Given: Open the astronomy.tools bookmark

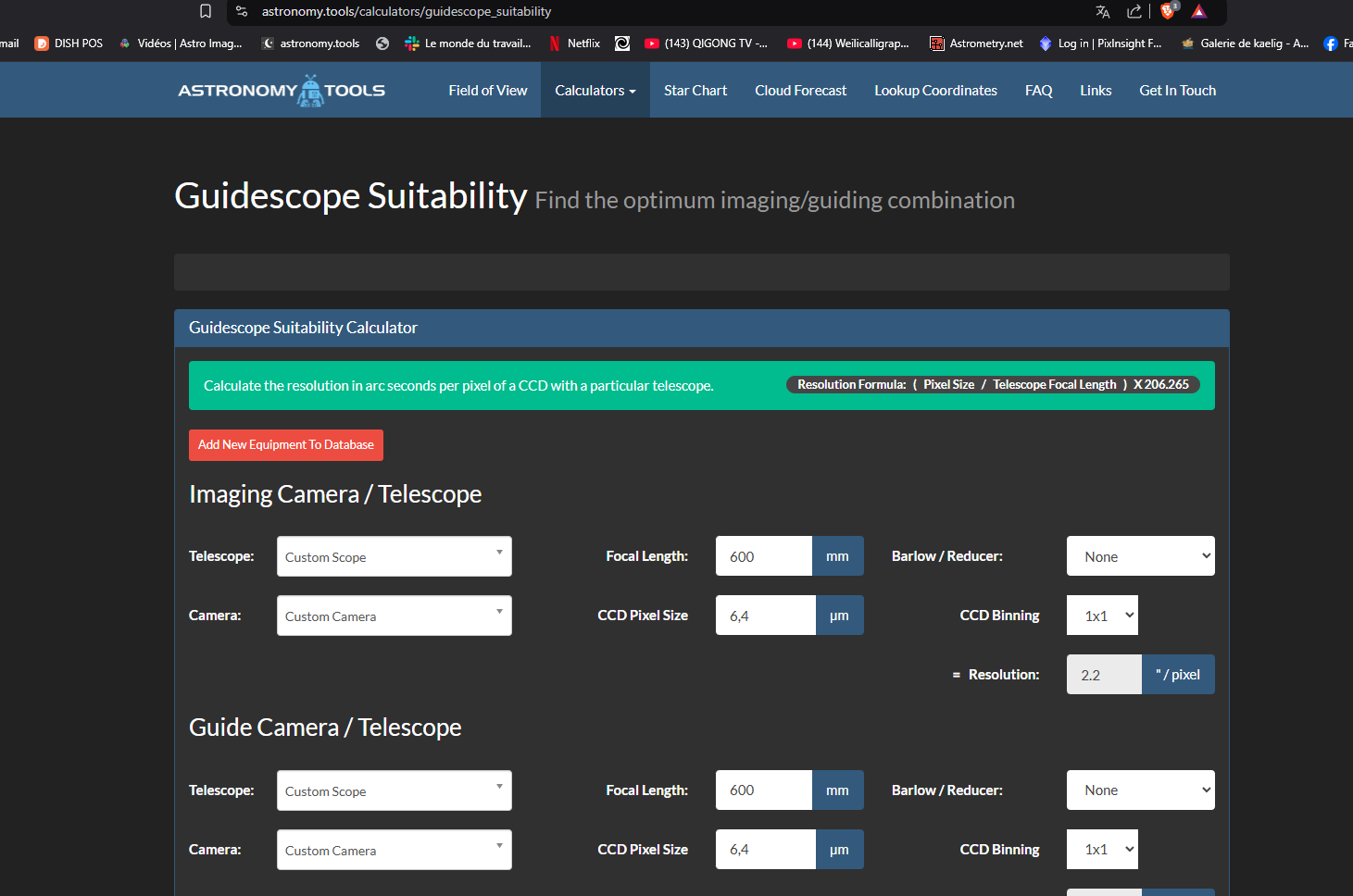Looking at the screenshot, I should 310,44.
